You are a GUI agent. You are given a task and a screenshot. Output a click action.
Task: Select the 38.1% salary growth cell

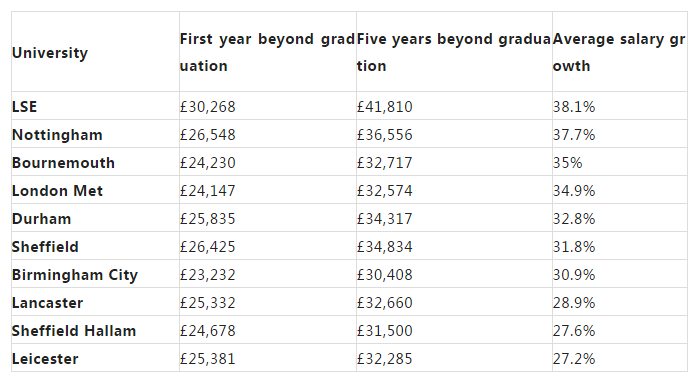pos(574,107)
